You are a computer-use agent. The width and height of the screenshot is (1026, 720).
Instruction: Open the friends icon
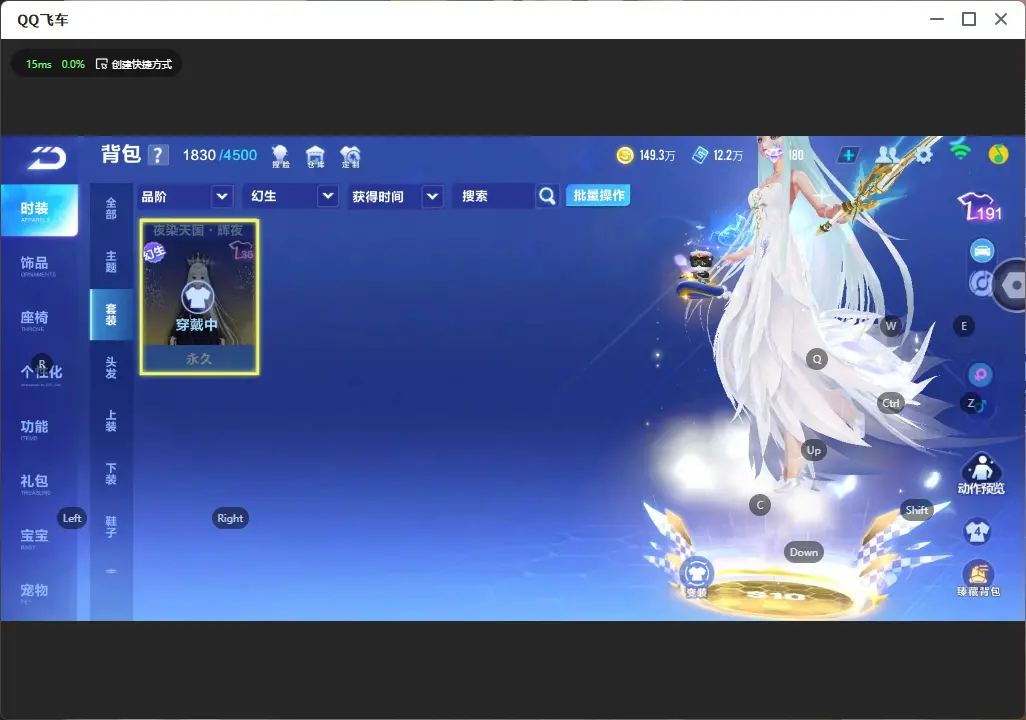887,154
